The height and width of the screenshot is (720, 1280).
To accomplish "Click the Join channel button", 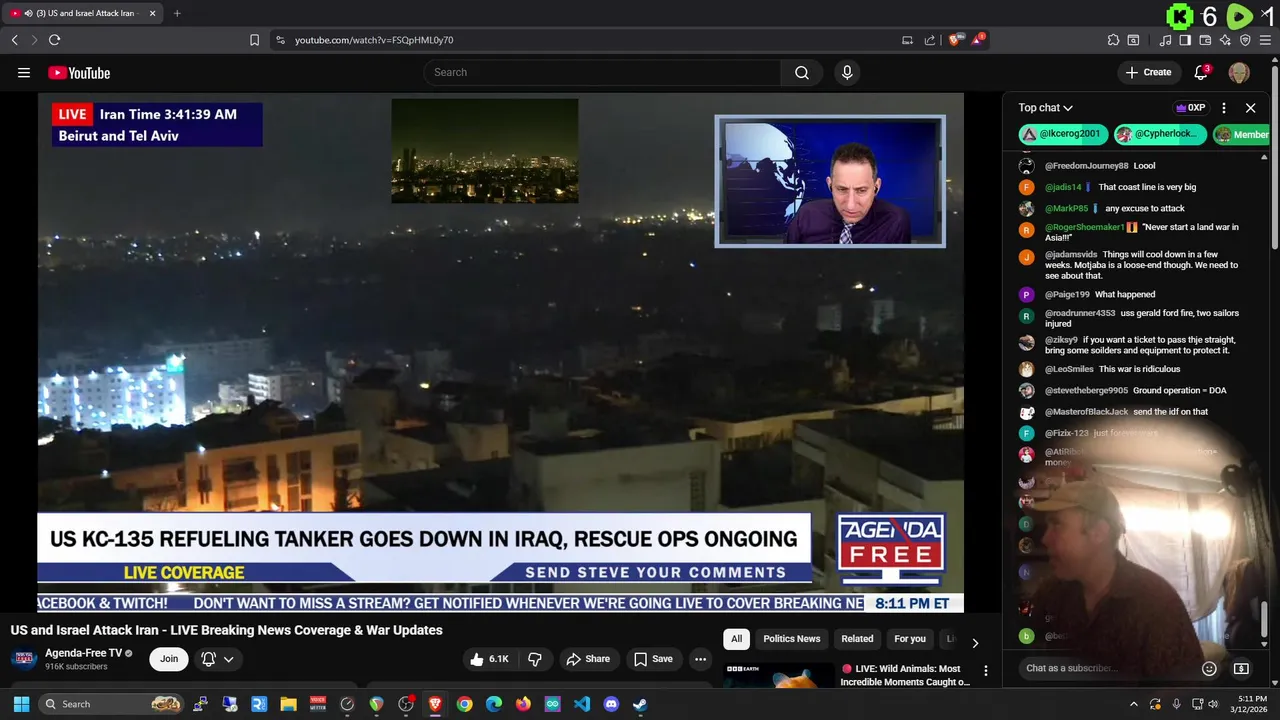I will pyautogui.click(x=169, y=659).
